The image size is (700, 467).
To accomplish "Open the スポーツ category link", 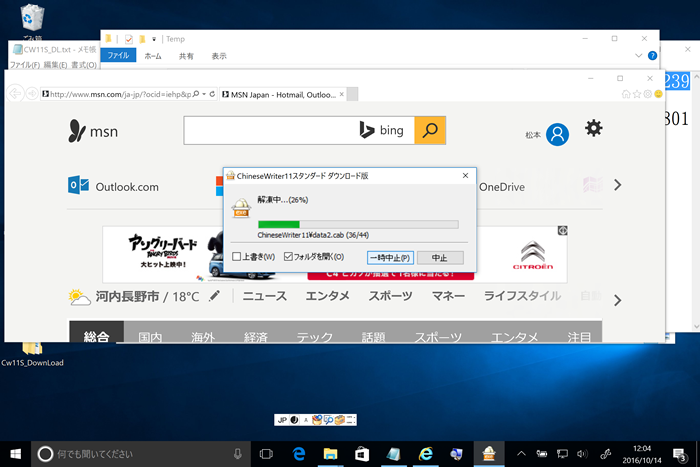I will [390, 296].
